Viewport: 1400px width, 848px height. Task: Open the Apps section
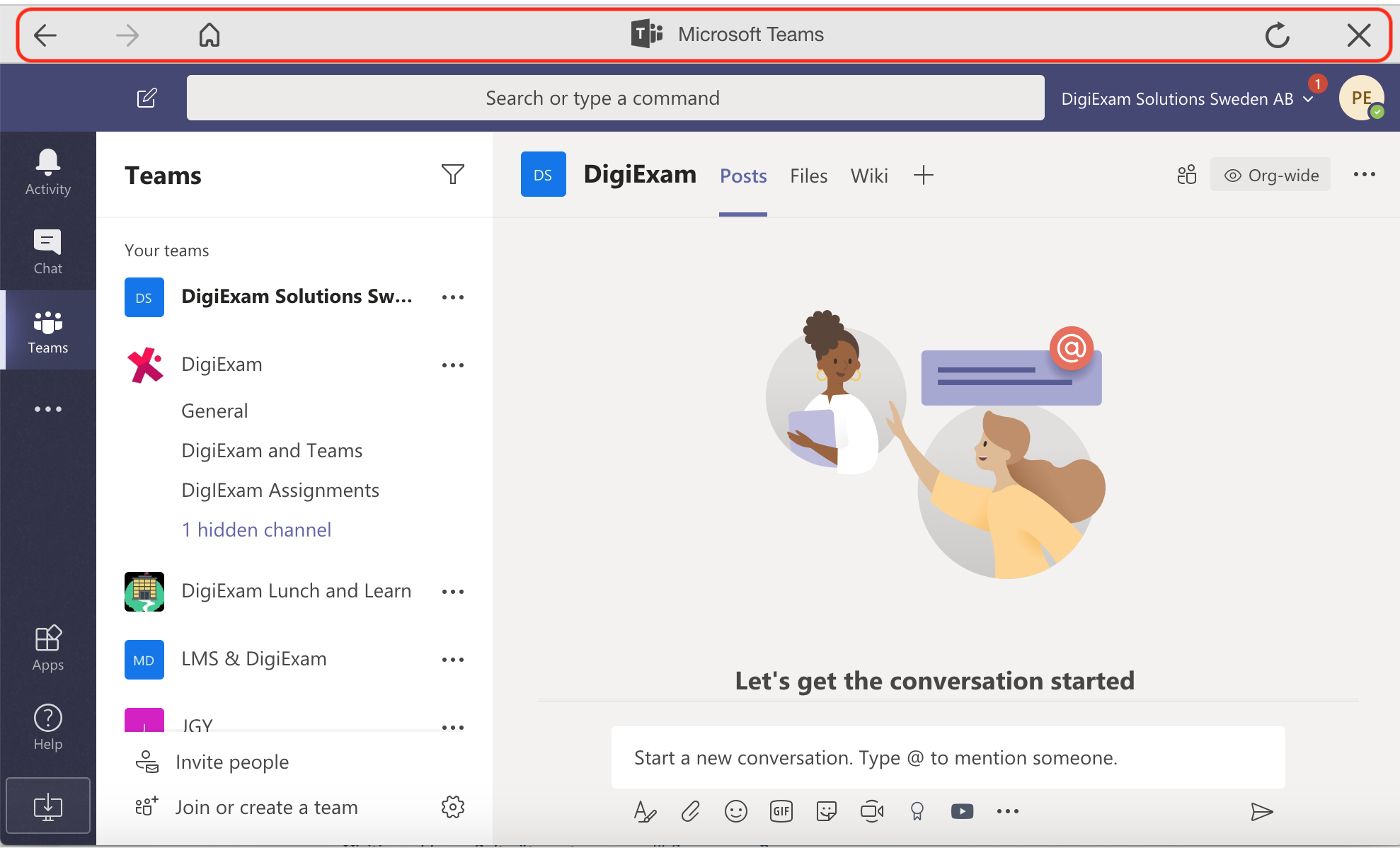tap(47, 646)
